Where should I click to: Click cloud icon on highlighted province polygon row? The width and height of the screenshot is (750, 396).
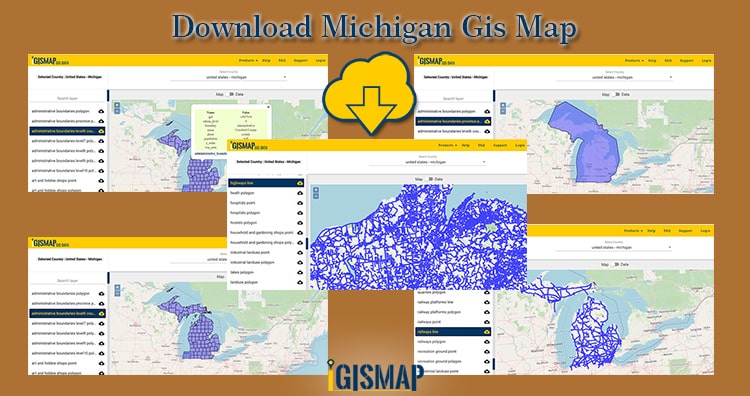[x=487, y=121]
